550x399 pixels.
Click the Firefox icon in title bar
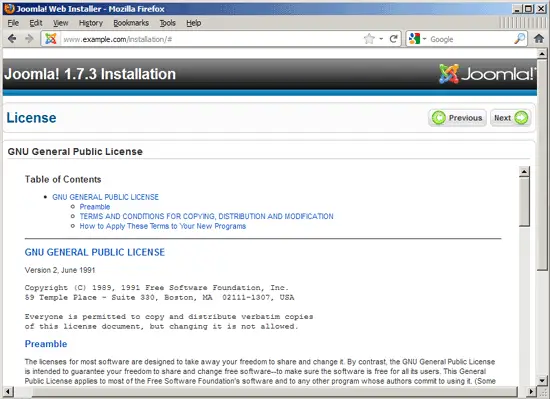click(9, 8)
